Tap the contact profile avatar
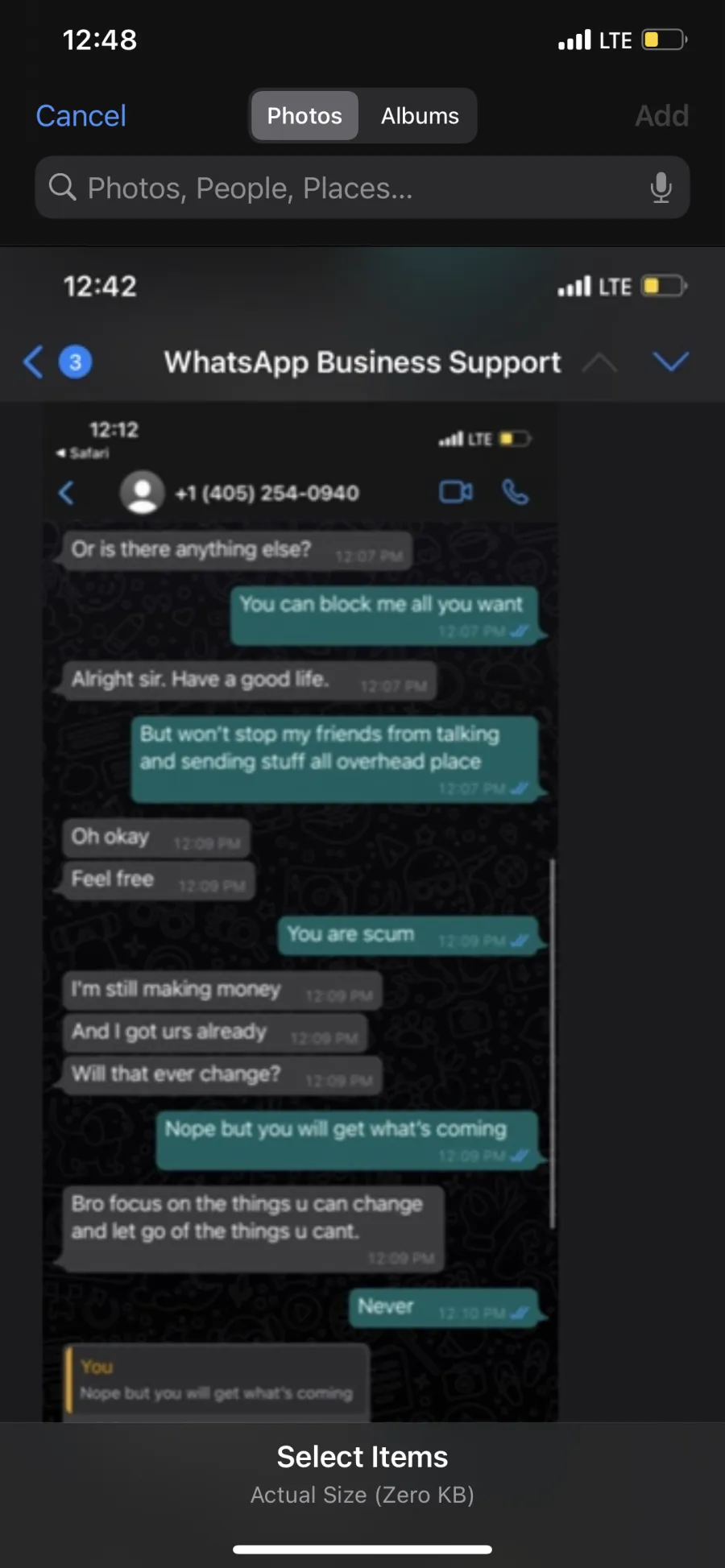725x1568 pixels. [x=143, y=491]
